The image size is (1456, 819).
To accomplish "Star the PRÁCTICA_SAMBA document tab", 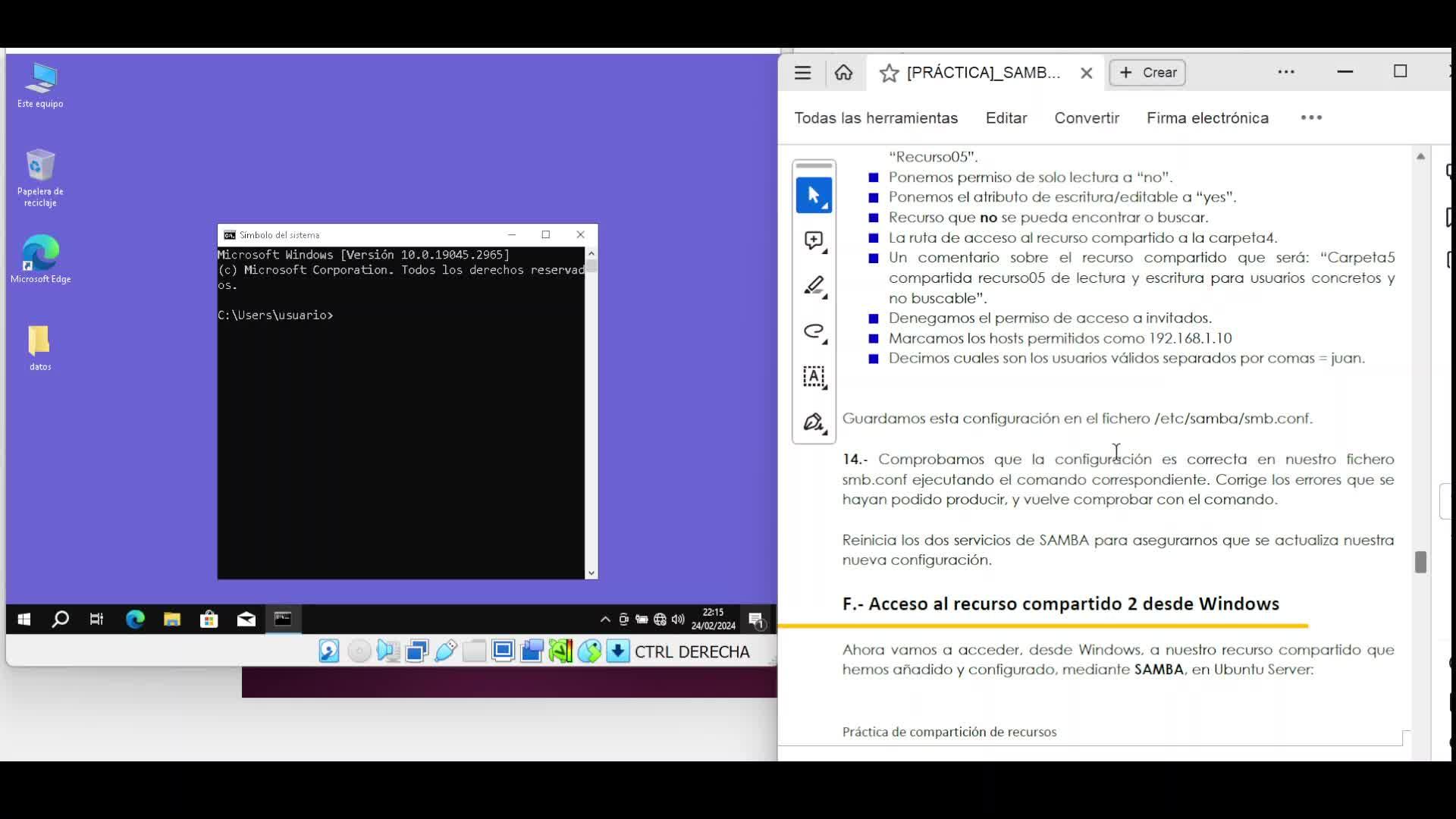I will click(889, 73).
